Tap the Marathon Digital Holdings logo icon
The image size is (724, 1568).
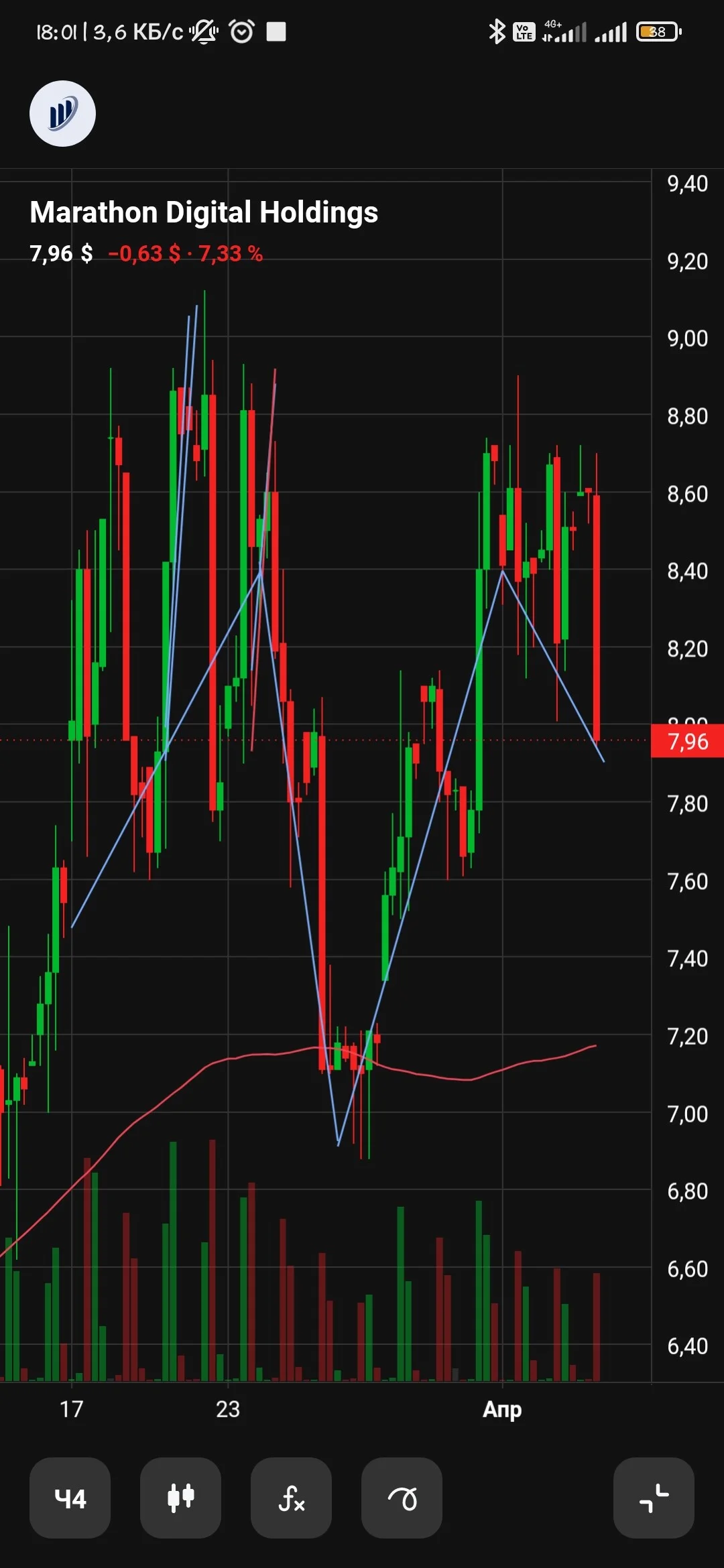[x=62, y=114]
